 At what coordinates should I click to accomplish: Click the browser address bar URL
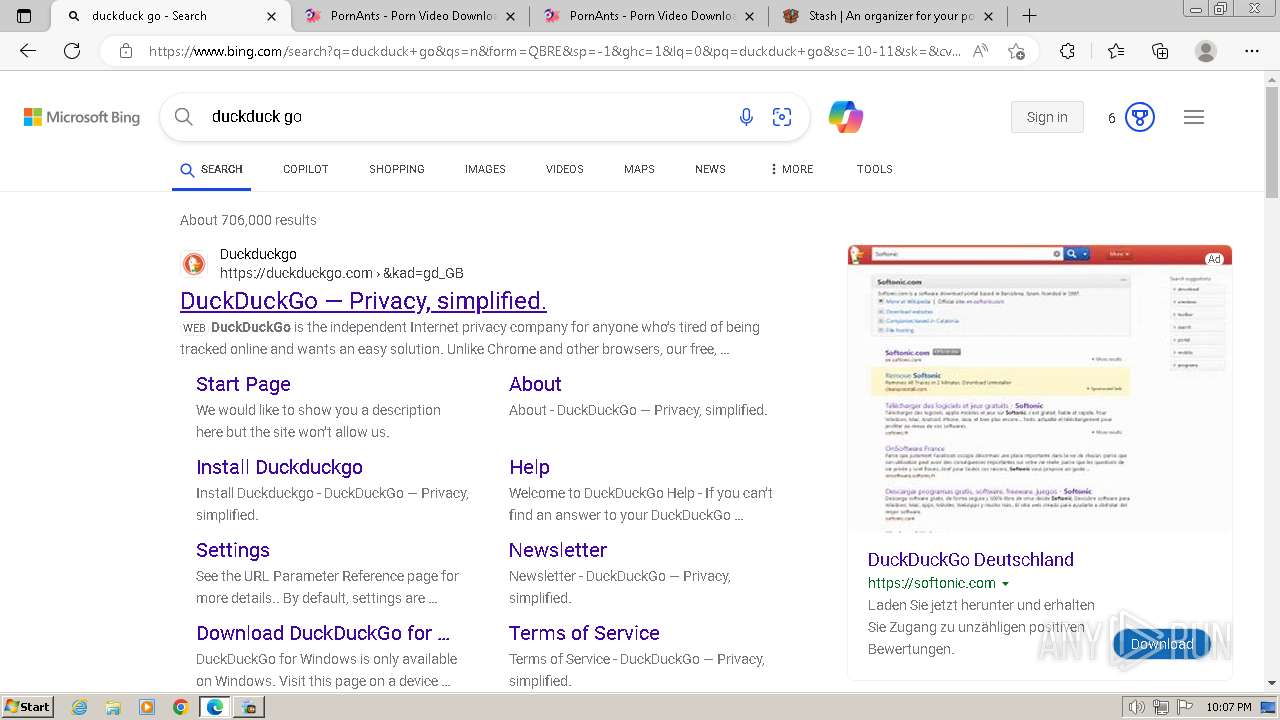[x=555, y=51]
